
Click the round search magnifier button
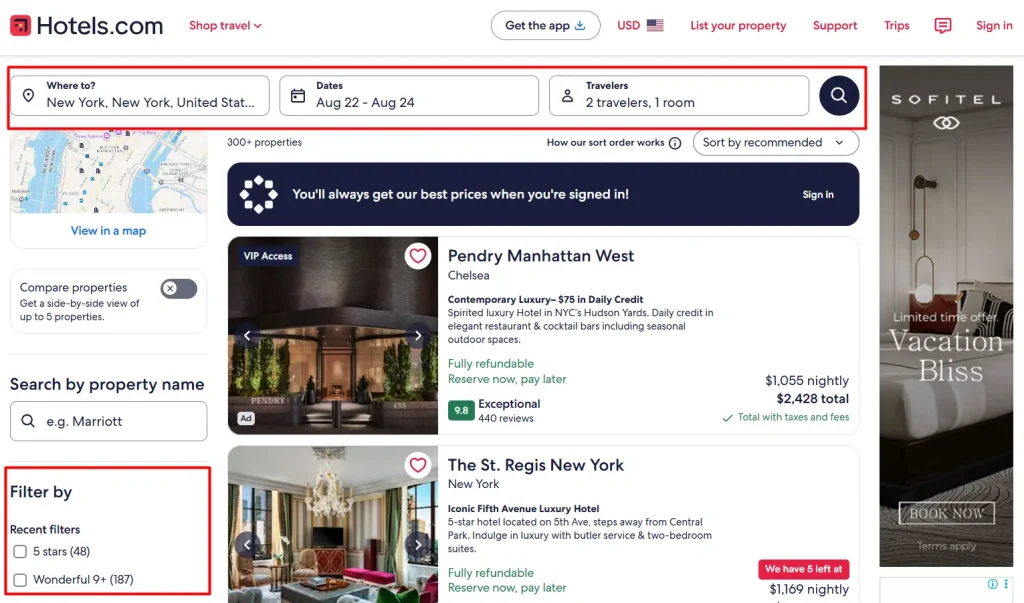coord(839,95)
